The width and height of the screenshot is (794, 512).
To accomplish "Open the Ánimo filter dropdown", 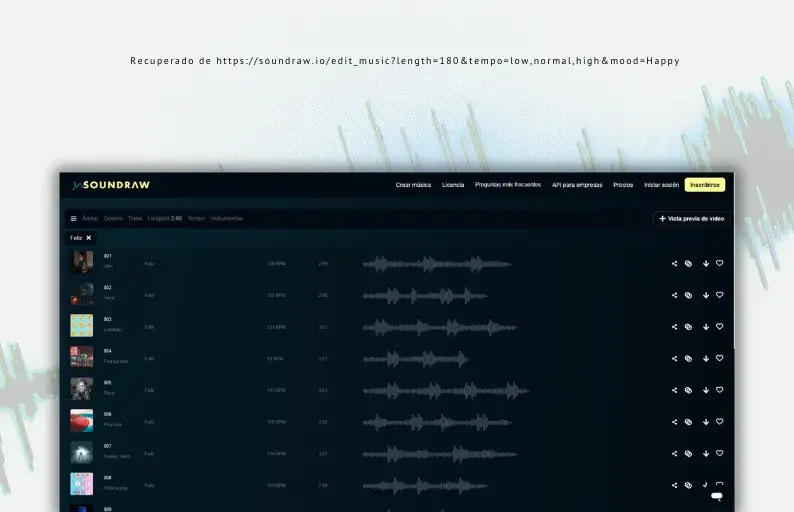I will 90,218.
